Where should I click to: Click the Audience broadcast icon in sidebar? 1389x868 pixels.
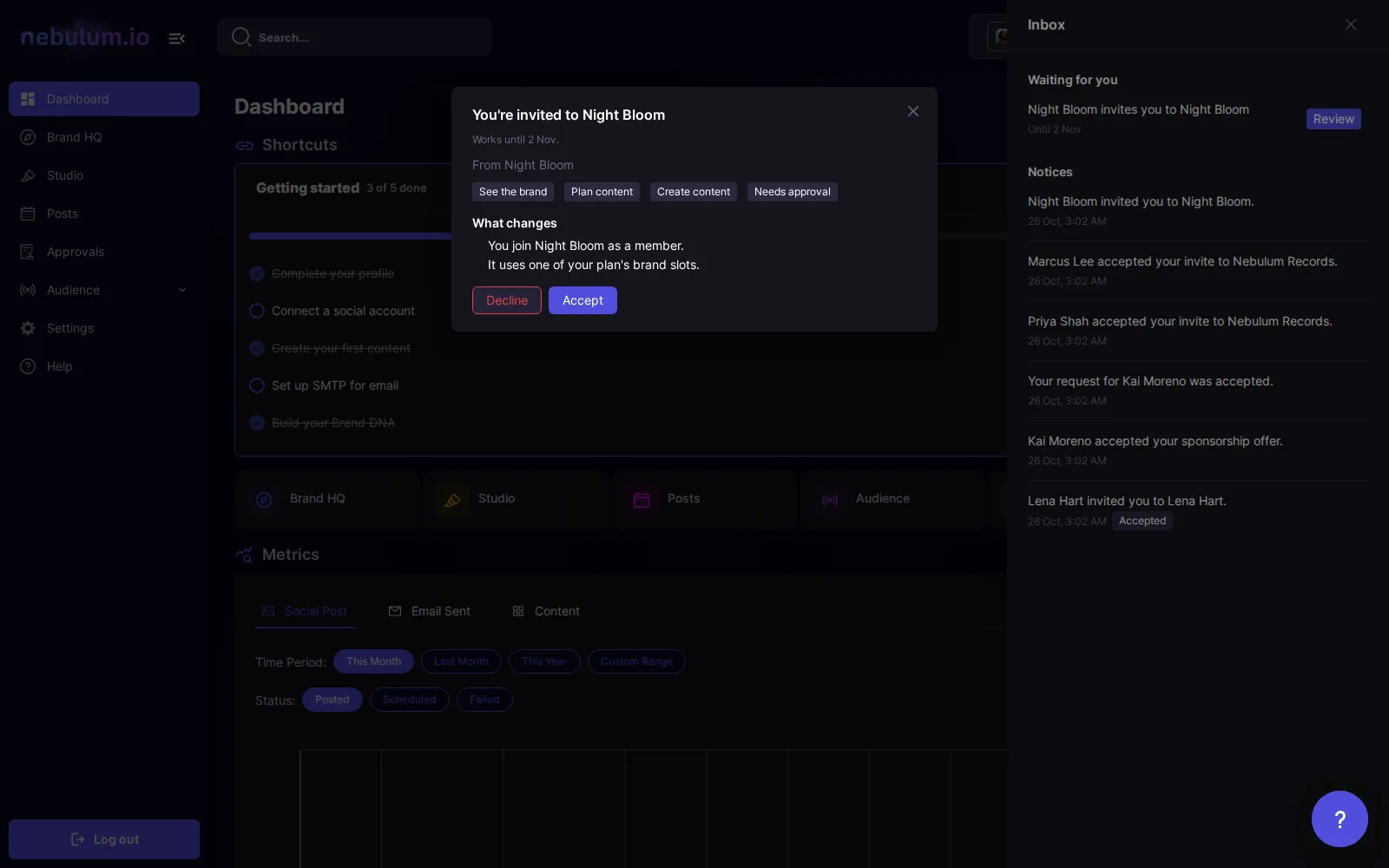click(x=28, y=290)
